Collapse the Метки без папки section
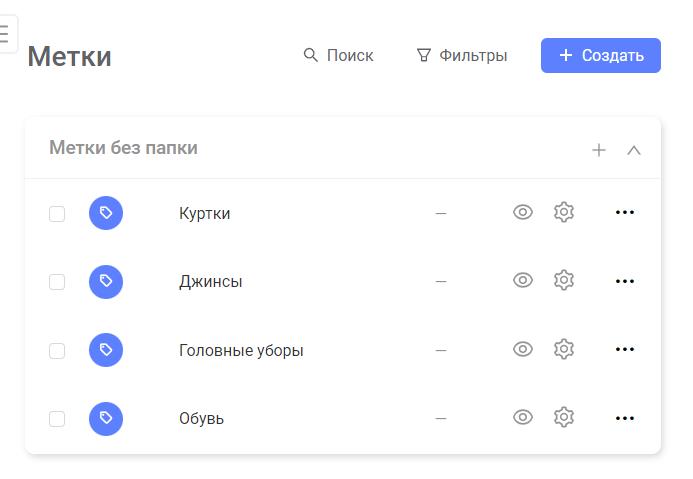Image resolution: width=693 pixels, height=479 pixels. point(634,150)
